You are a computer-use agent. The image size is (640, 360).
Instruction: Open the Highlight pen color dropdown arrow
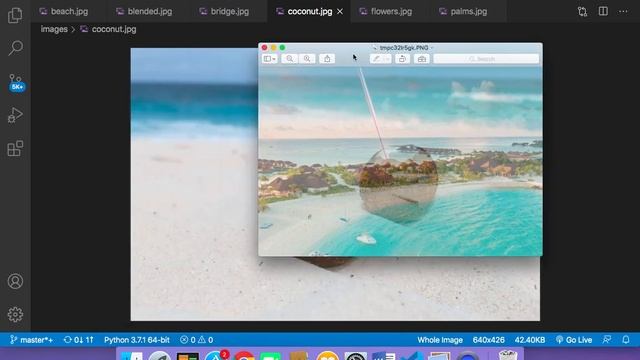387,59
